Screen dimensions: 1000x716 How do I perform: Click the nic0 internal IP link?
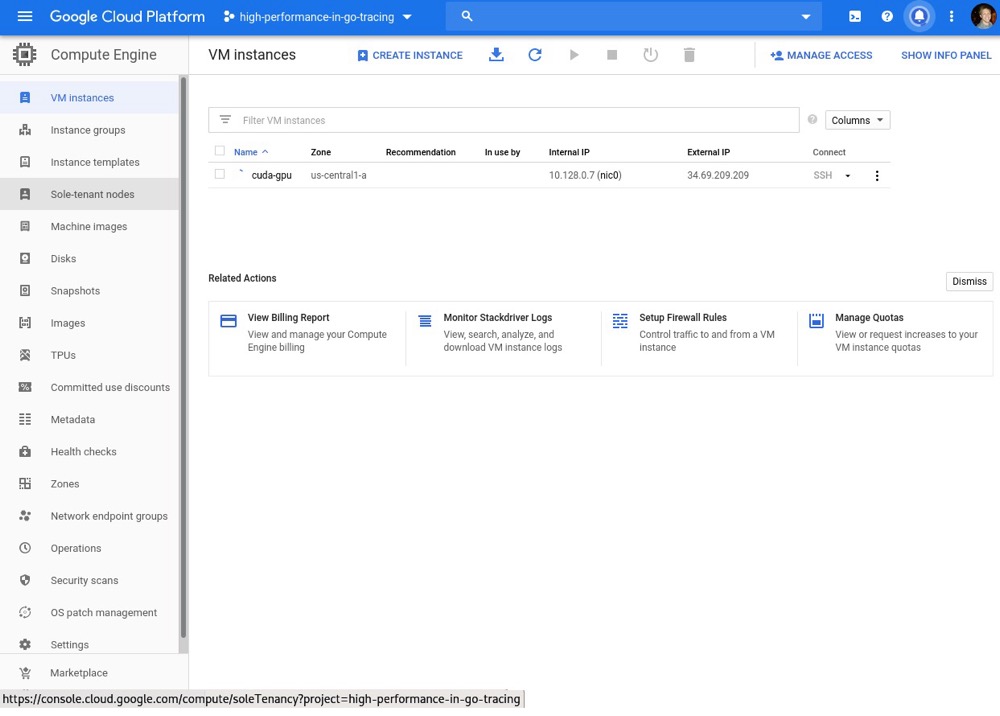point(609,175)
